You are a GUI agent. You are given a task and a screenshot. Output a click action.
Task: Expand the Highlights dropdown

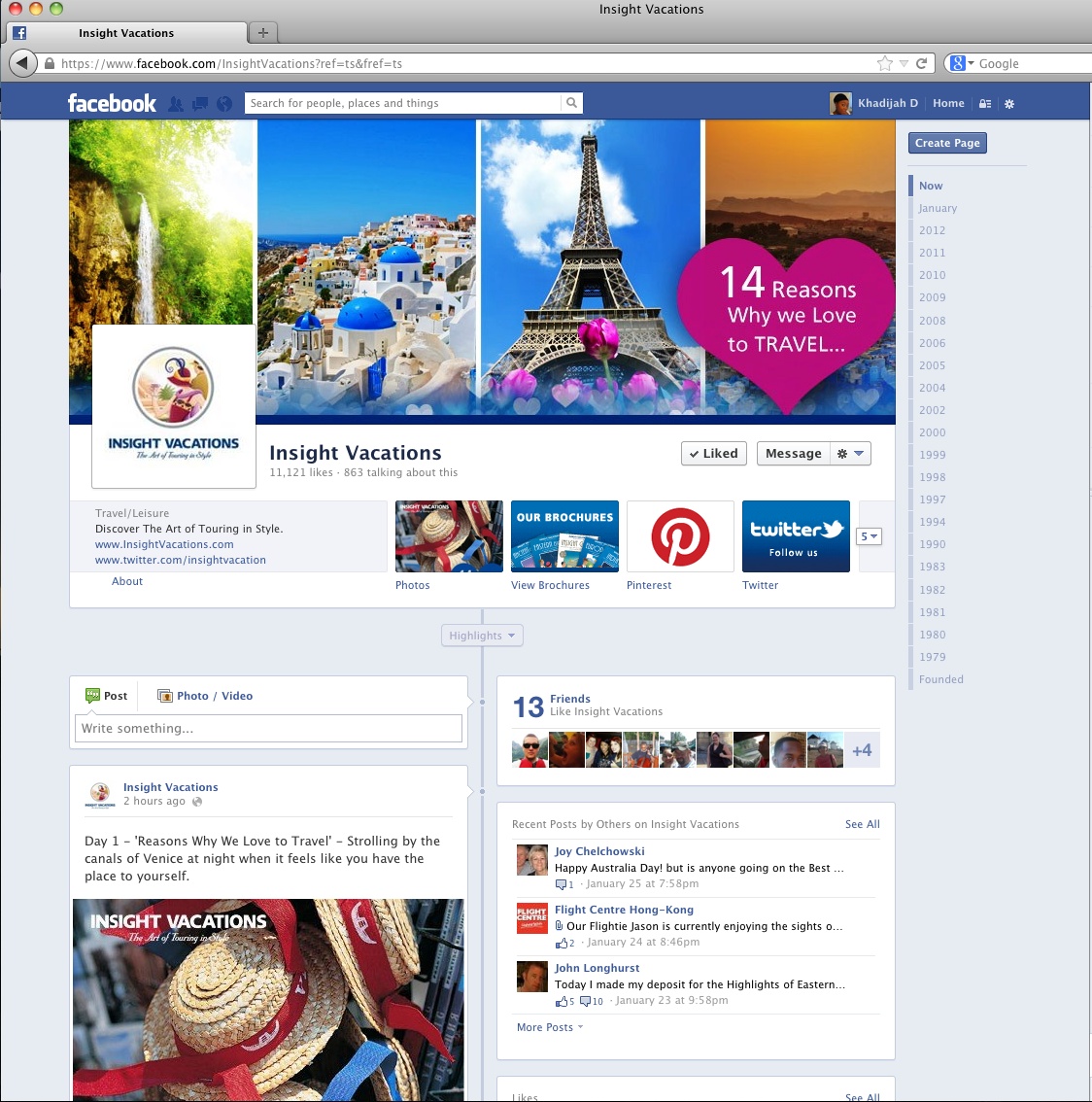pyautogui.click(x=482, y=636)
